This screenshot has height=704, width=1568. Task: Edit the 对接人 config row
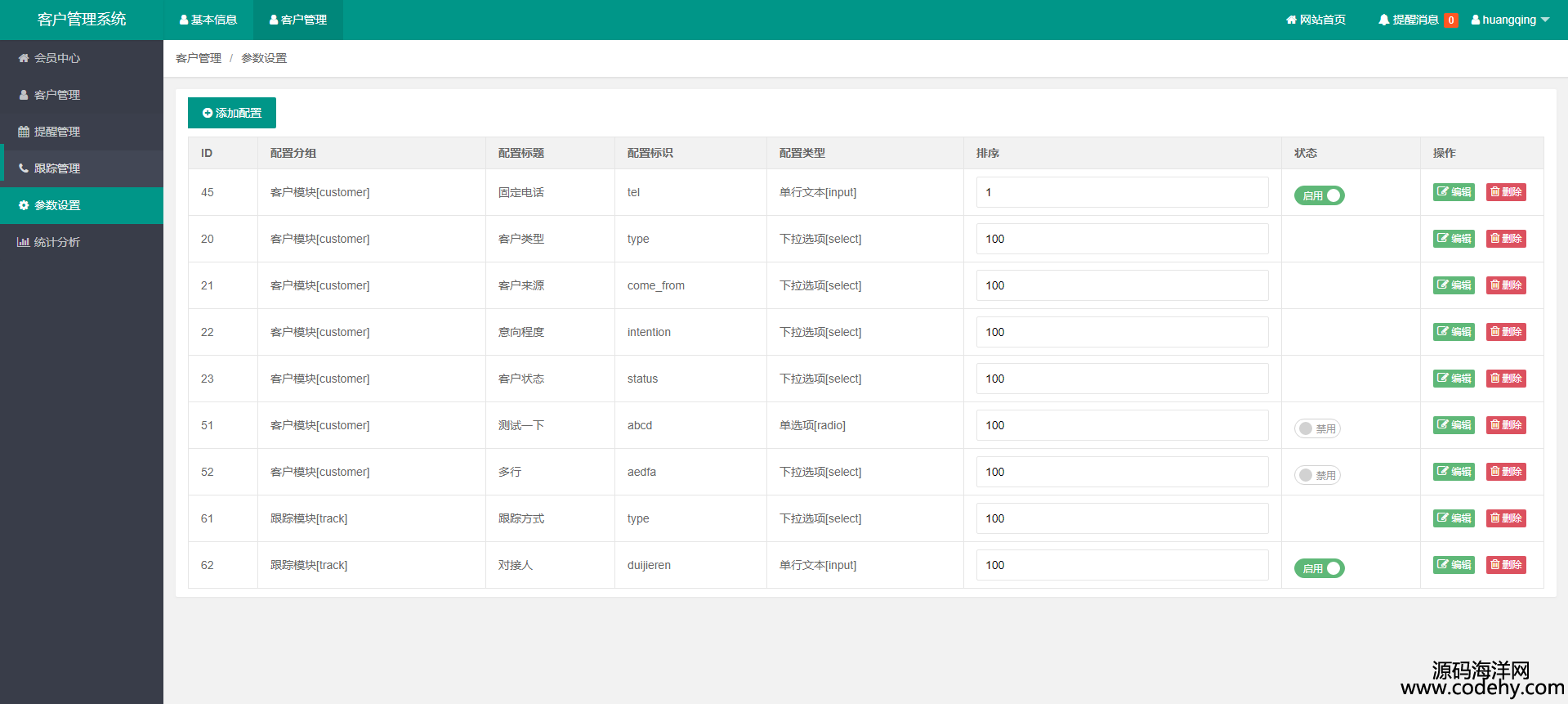click(x=1454, y=565)
